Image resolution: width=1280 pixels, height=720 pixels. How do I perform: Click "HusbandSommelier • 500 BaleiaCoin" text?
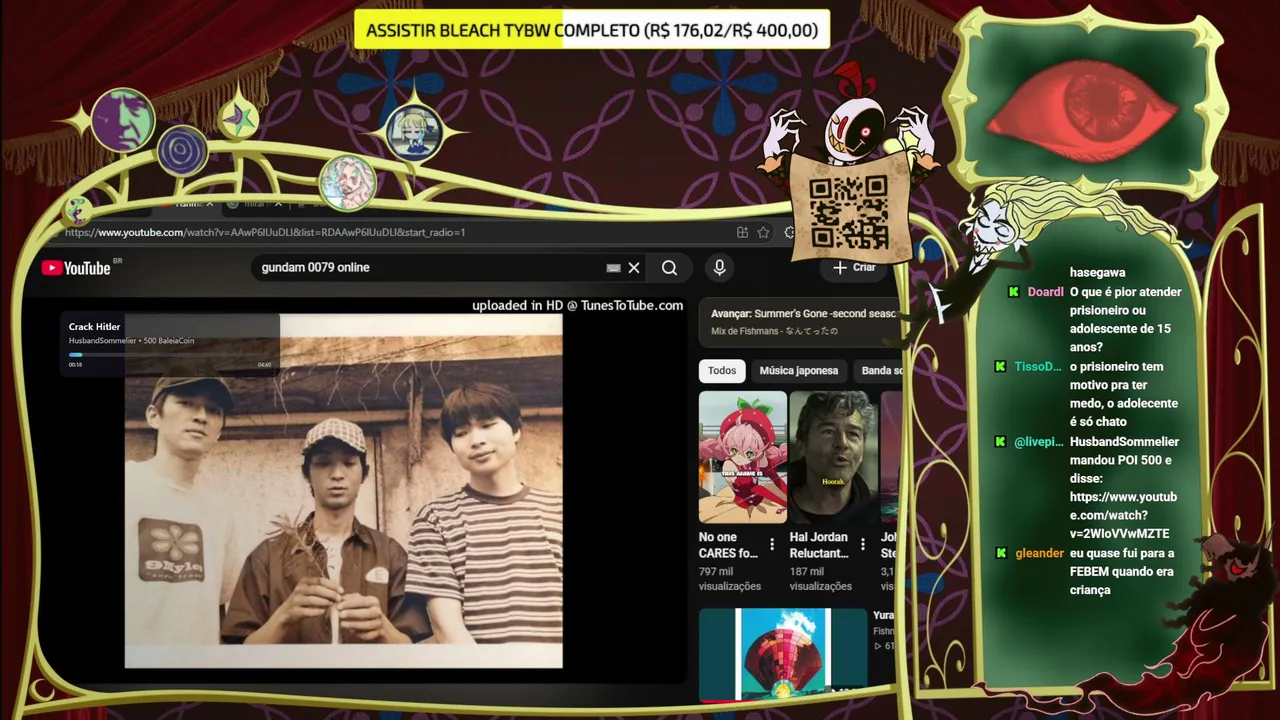tap(132, 341)
